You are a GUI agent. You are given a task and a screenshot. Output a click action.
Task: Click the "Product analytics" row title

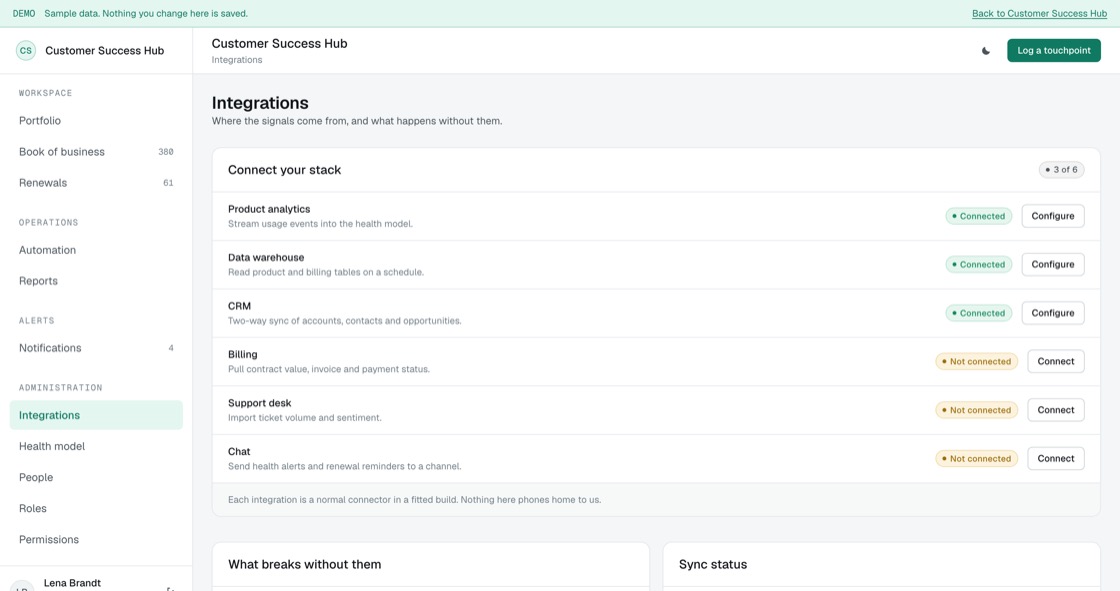click(x=269, y=209)
